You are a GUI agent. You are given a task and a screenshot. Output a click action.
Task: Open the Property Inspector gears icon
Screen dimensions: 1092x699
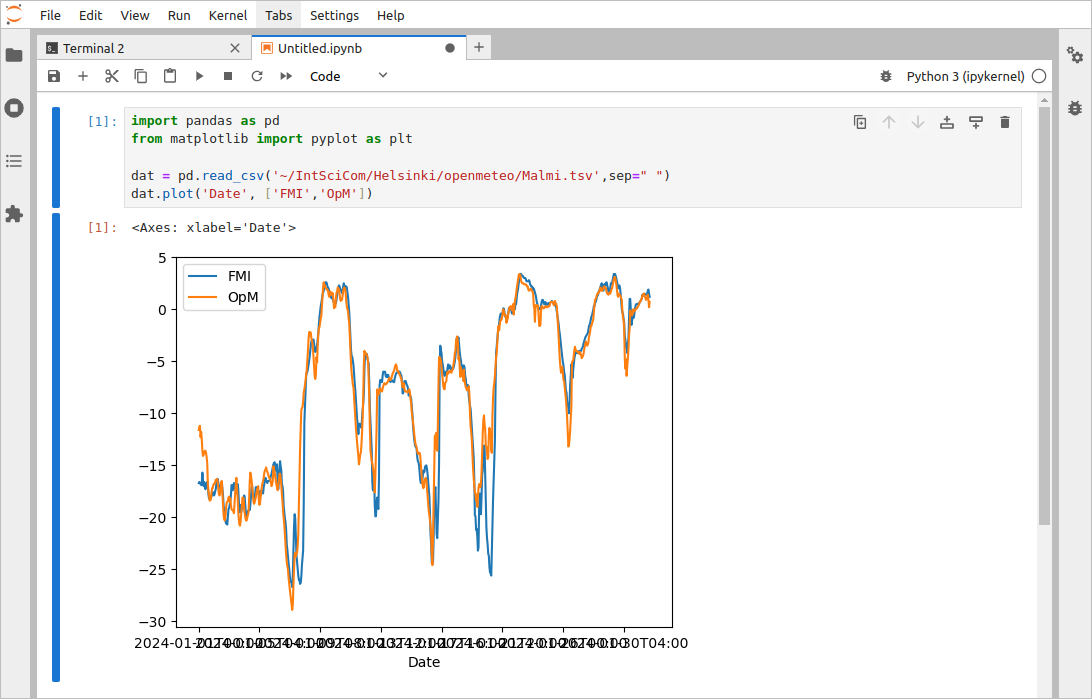click(x=1075, y=55)
